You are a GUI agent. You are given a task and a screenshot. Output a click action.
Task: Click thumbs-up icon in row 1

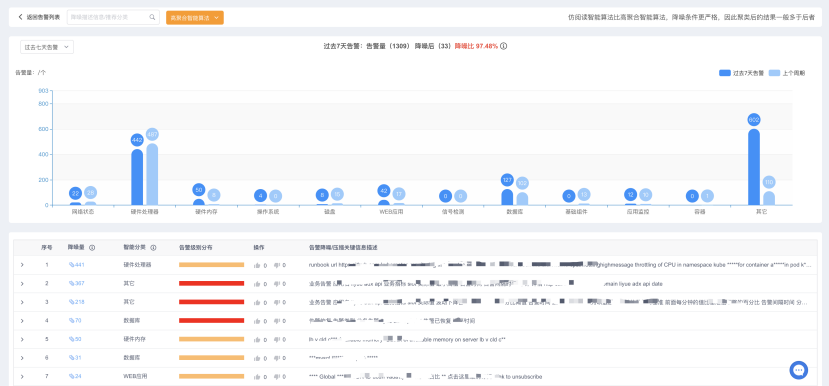(x=257, y=265)
